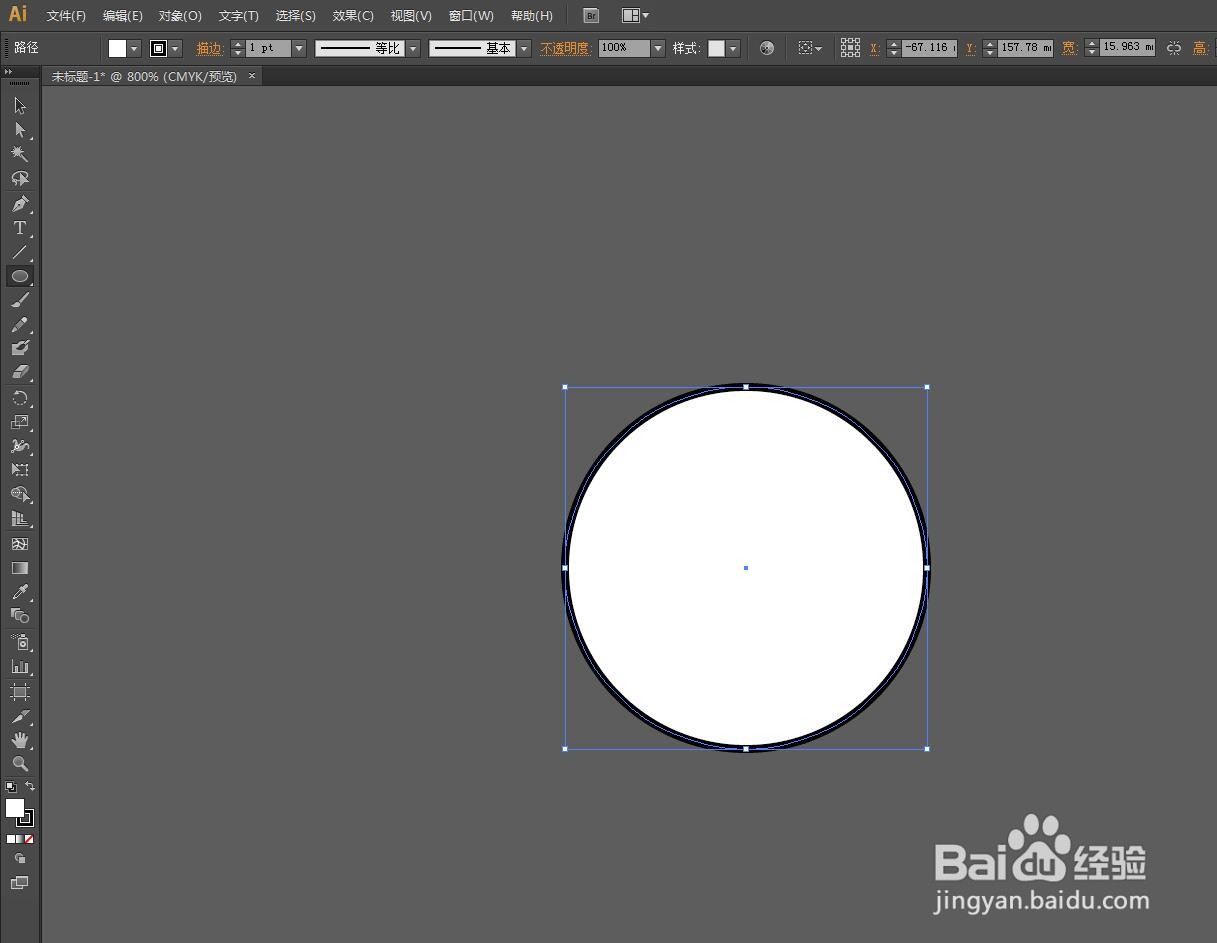This screenshot has height=943, width=1217.
Task: Select the Lasso tool
Action: (x=20, y=178)
